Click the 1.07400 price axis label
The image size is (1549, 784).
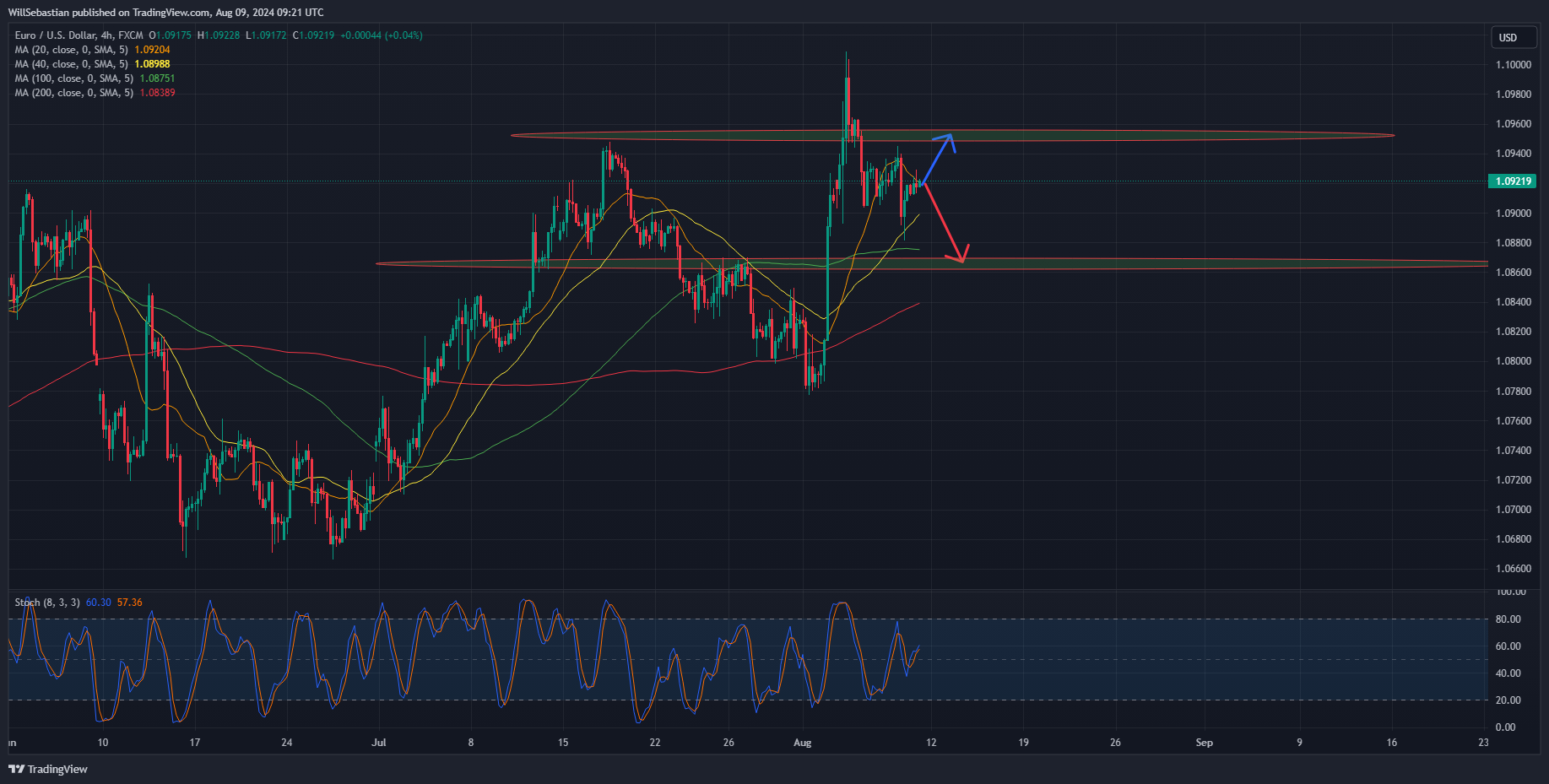[x=1513, y=451]
